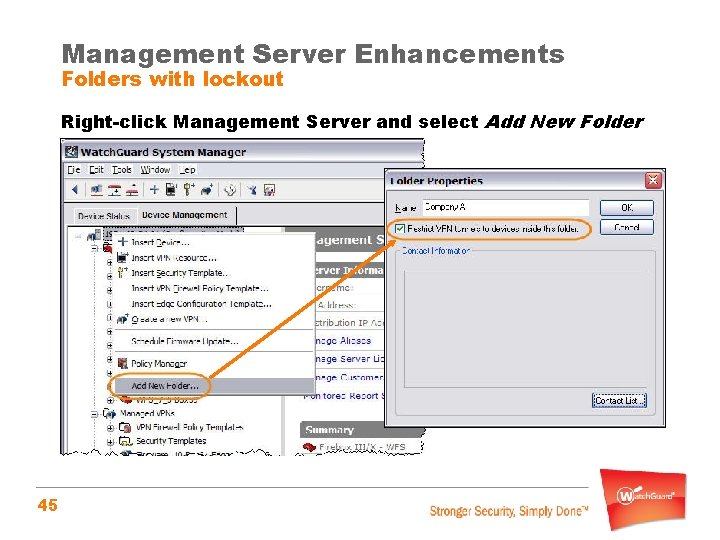Choose Insert Security Template menu item
Image resolution: width=720 pixels, height=540 pixels.
tap(214, 273)
